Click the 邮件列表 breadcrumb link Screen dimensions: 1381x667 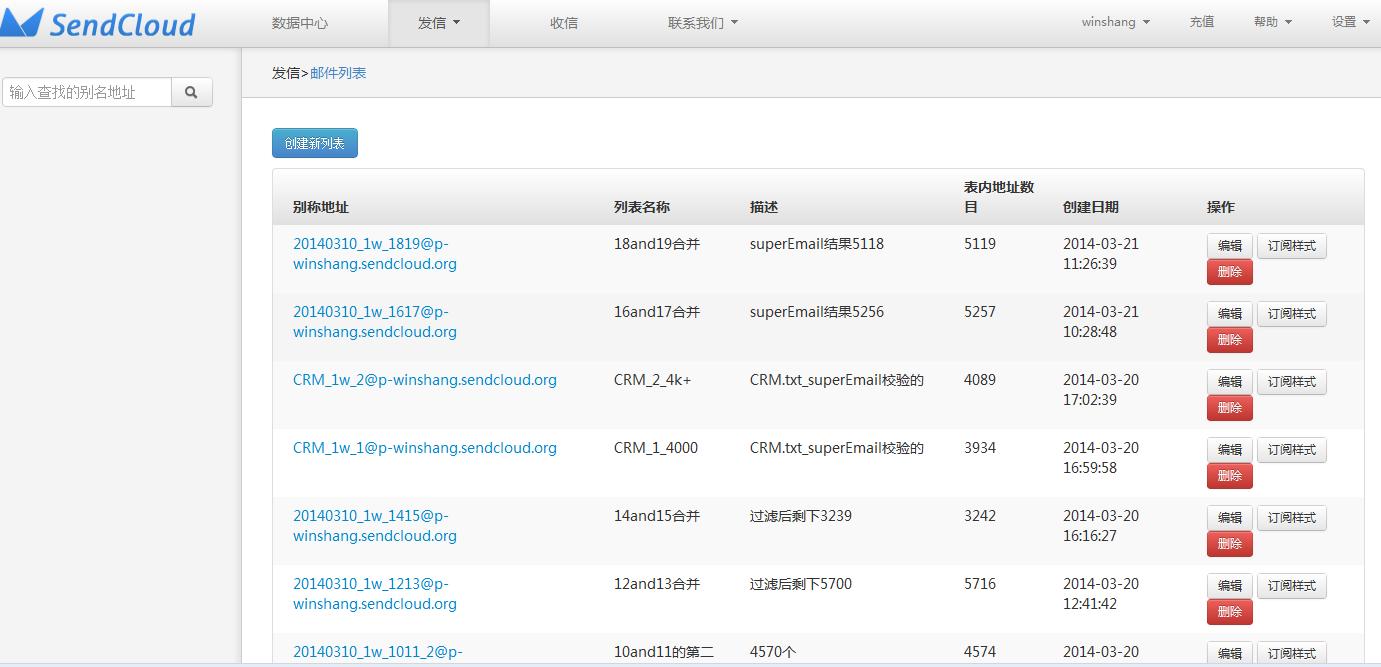click(x=338, y=73)
